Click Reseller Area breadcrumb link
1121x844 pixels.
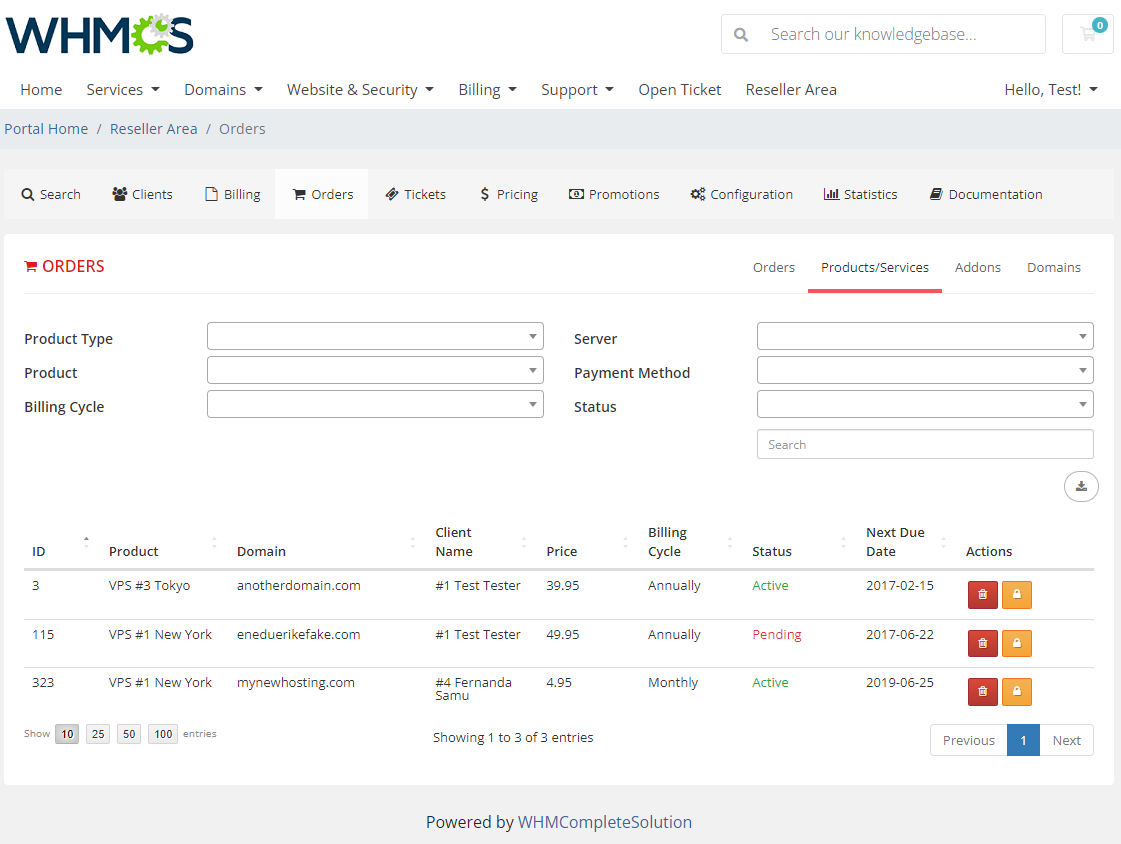click(x=154, y=129)
